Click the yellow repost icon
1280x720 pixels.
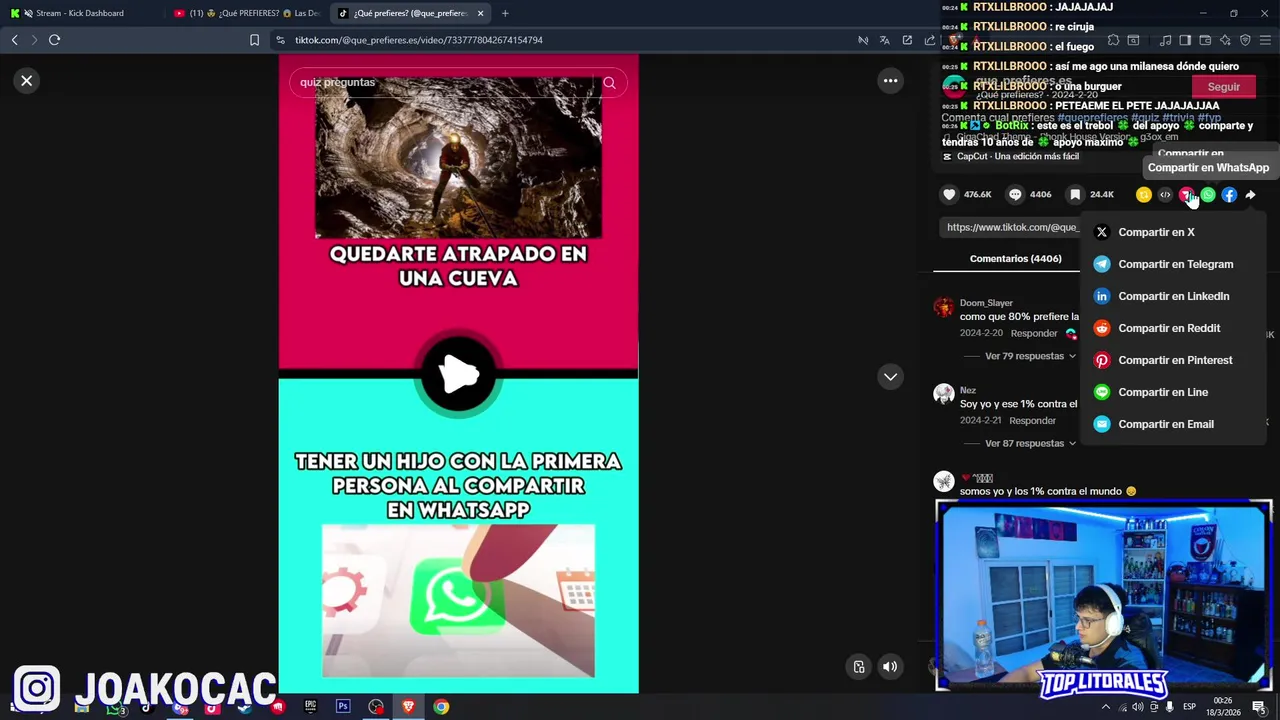tap(1144, 195)
